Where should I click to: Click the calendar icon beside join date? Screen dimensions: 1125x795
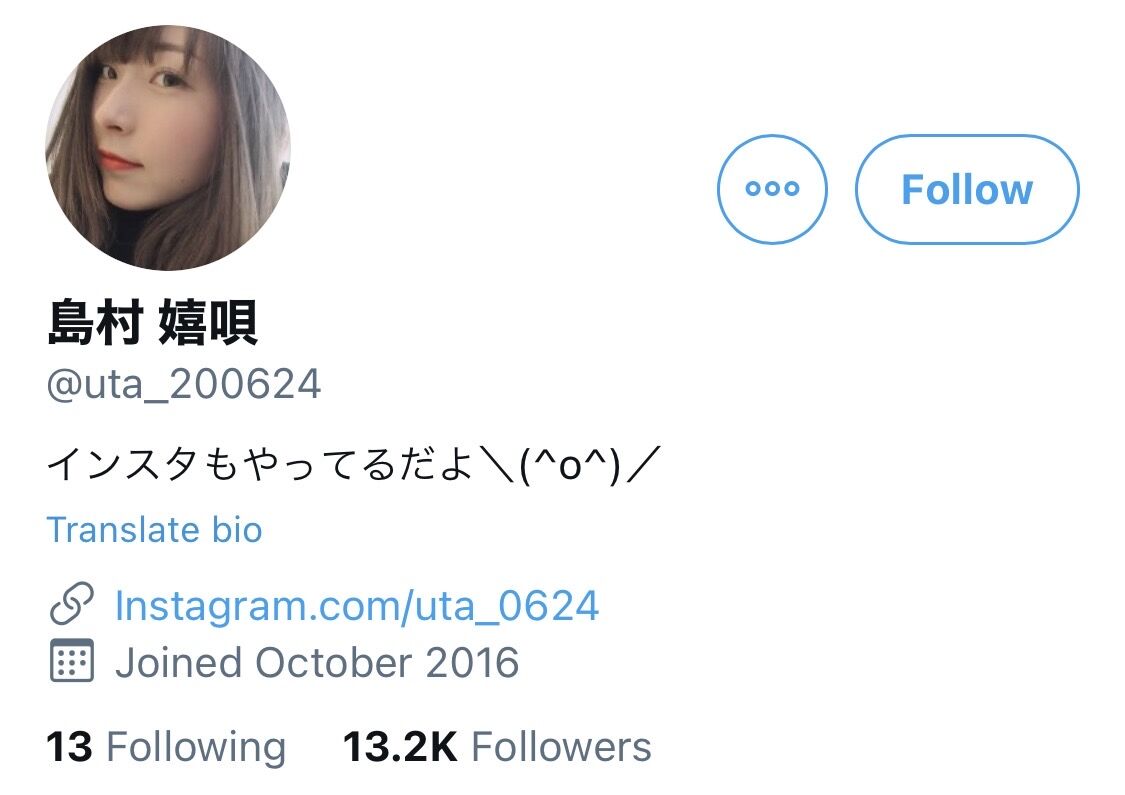[x=72, y=660]
